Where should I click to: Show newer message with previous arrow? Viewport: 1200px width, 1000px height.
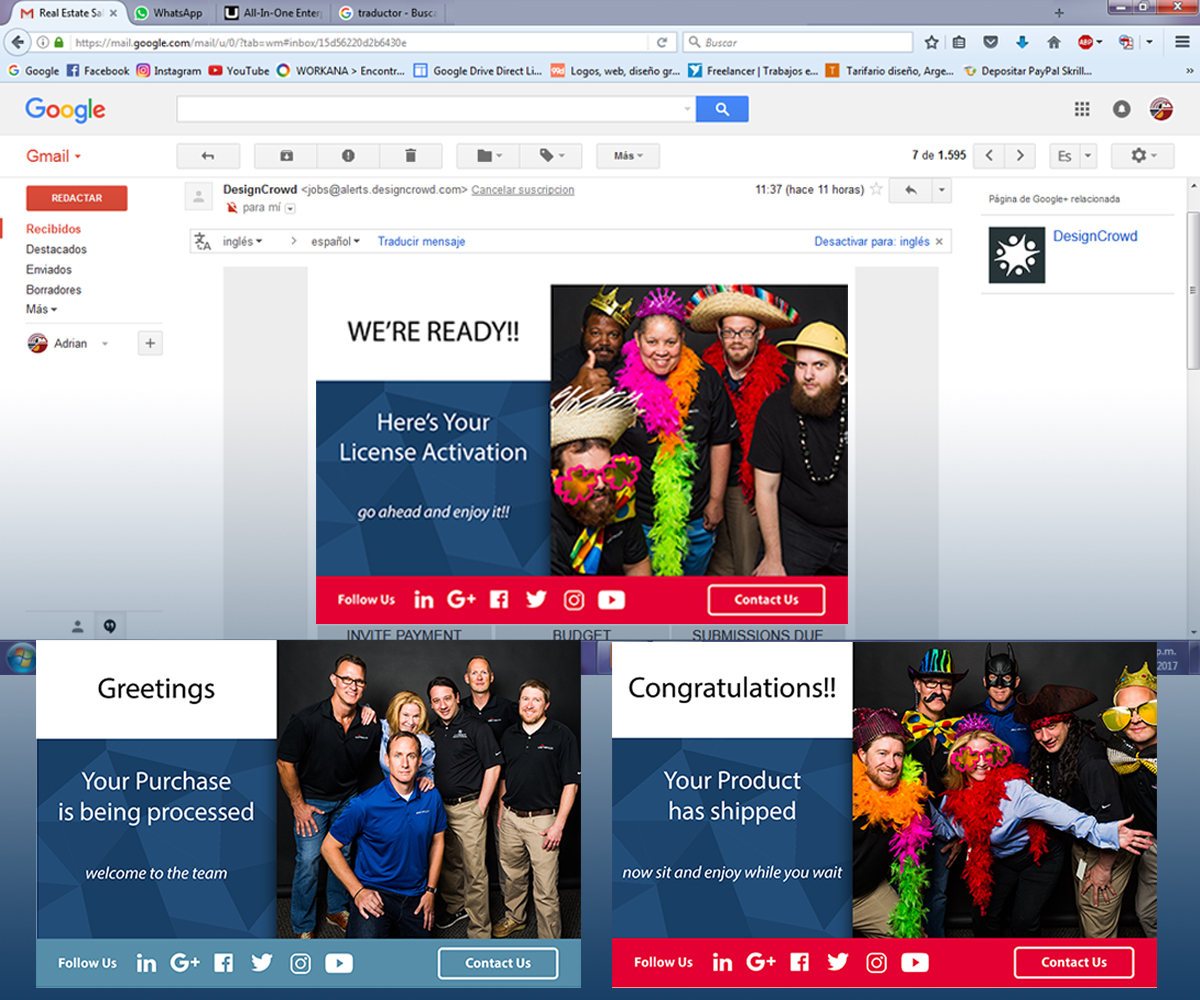(x=989, y=156)
